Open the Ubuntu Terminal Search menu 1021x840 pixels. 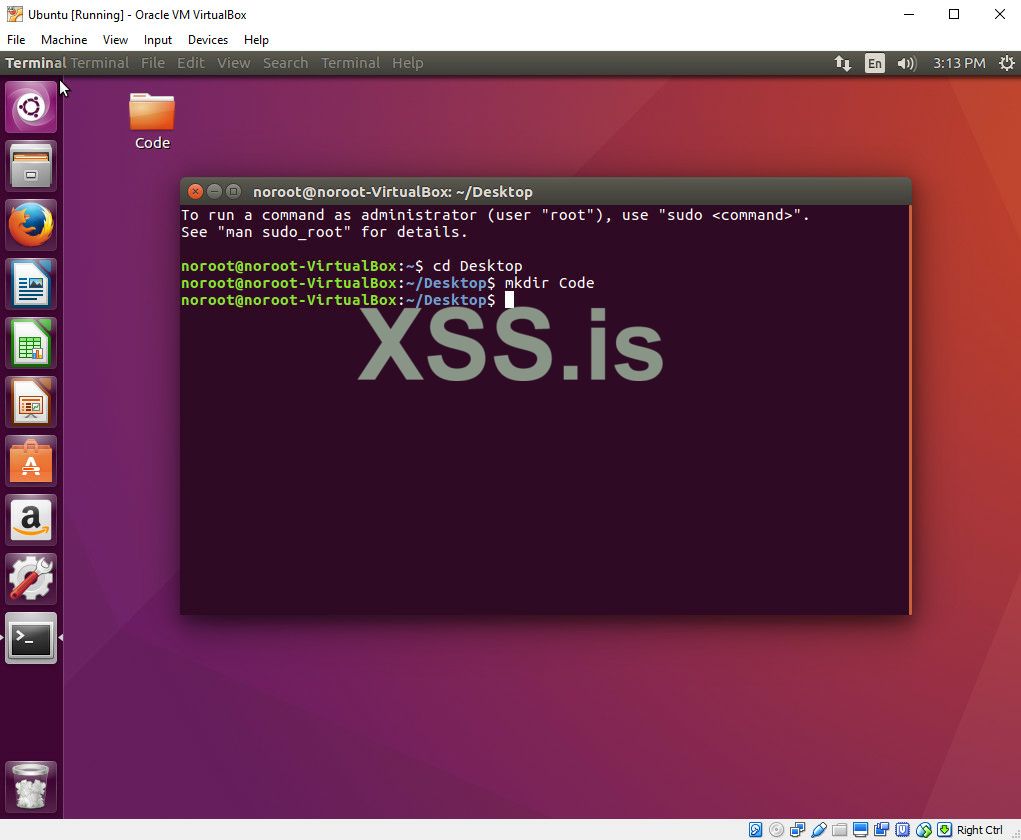pos(285,63)
